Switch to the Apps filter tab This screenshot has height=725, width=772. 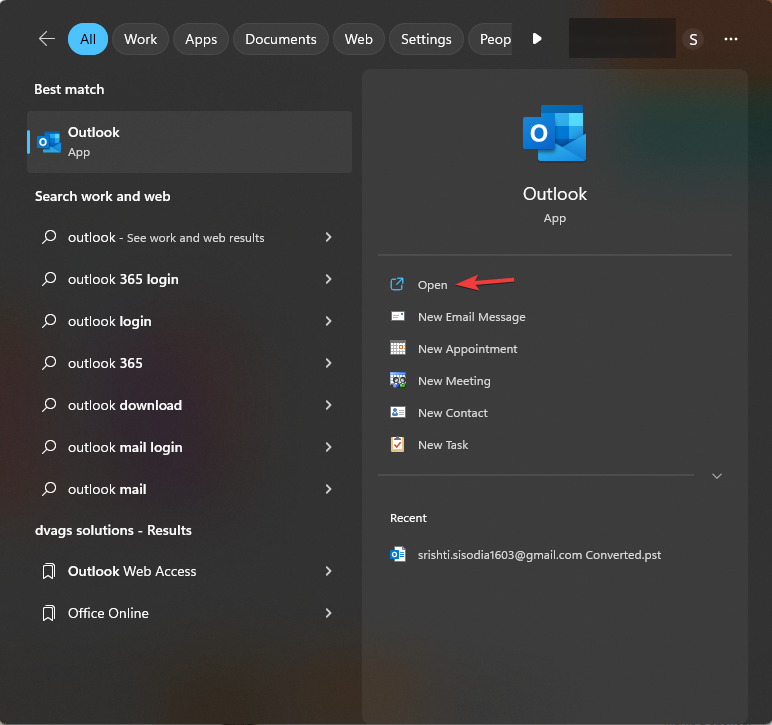[201, 39]
